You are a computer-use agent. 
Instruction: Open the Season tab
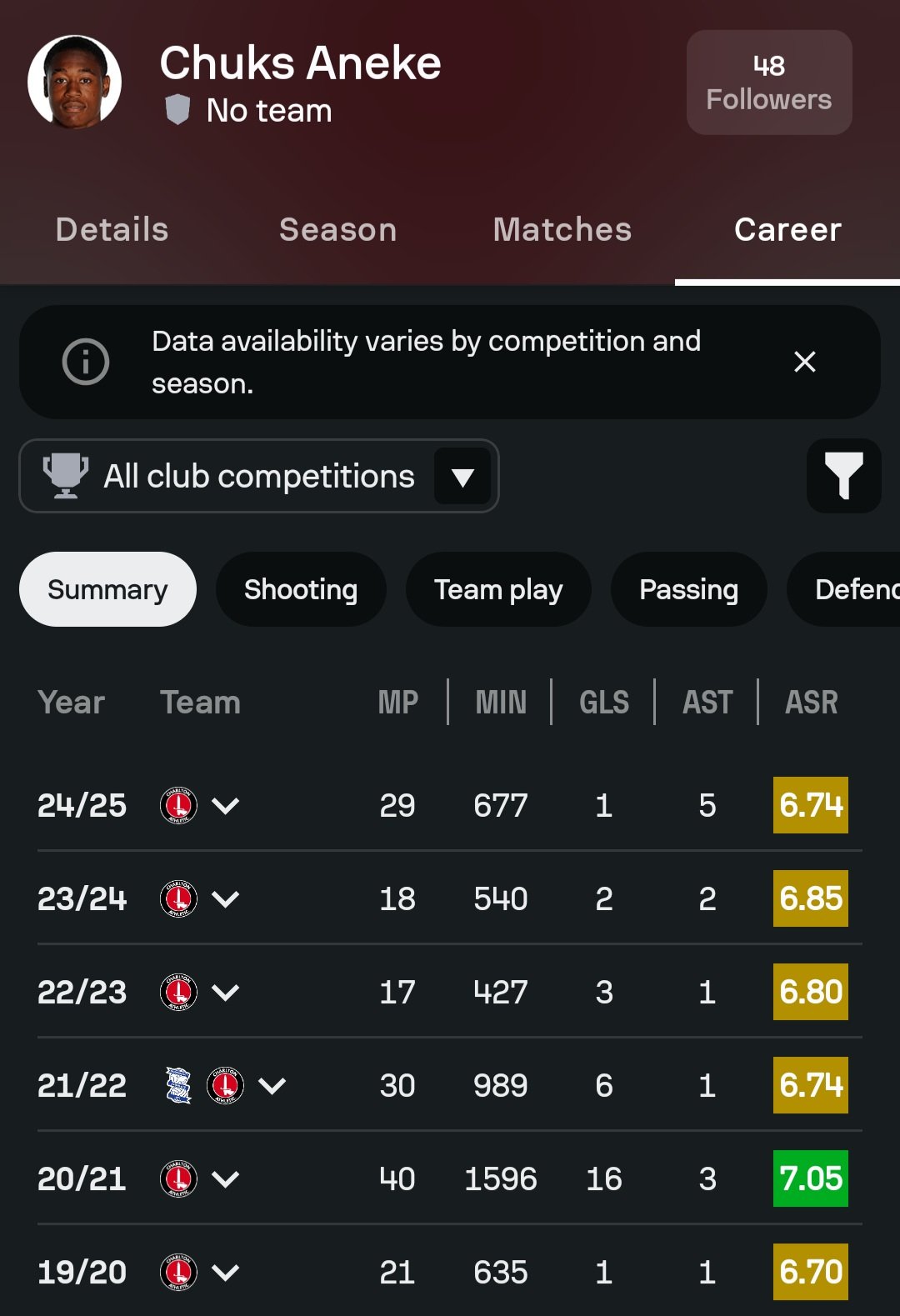[337, 229]
